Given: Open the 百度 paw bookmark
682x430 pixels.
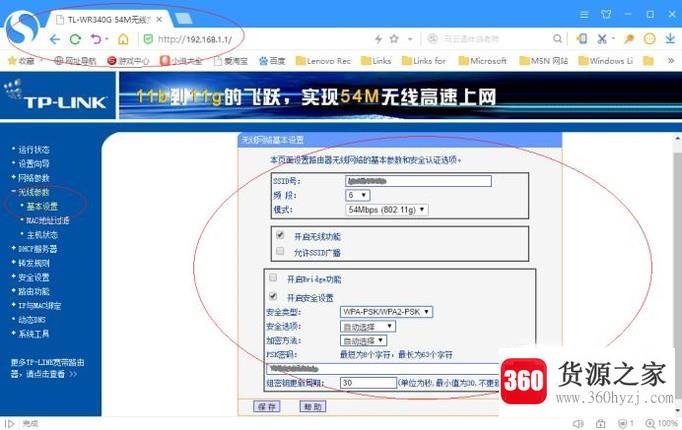Looking at the screenshot, I should click(x=272, y=61).
